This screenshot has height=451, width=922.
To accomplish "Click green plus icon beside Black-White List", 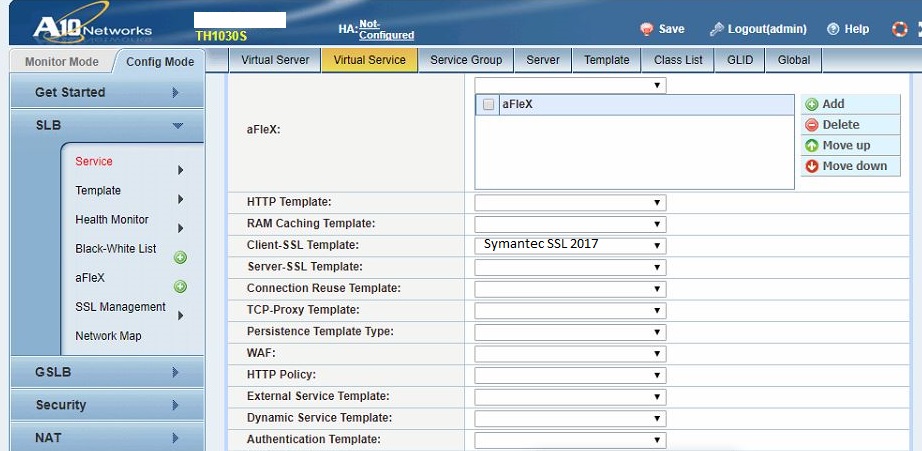I will pyautogui.click(x=180, y=257).
